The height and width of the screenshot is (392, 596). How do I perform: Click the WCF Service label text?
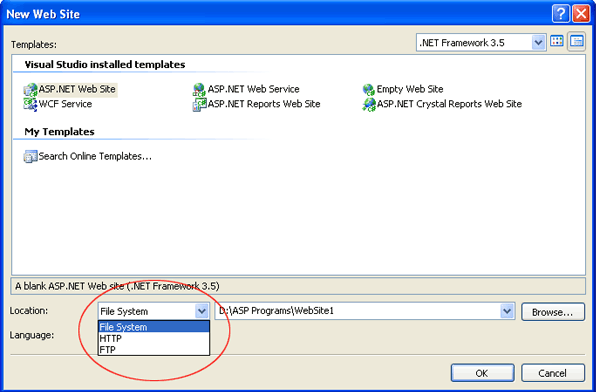(x=65, y=104)
